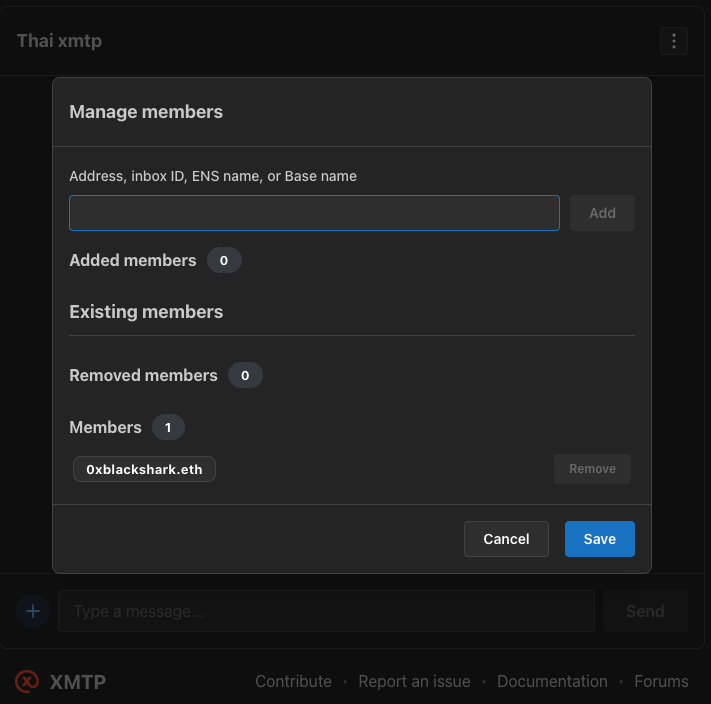This screenshot has width=711, height=704.
Task: Focus the address or ENS name input
Action: tap(314, 213)
